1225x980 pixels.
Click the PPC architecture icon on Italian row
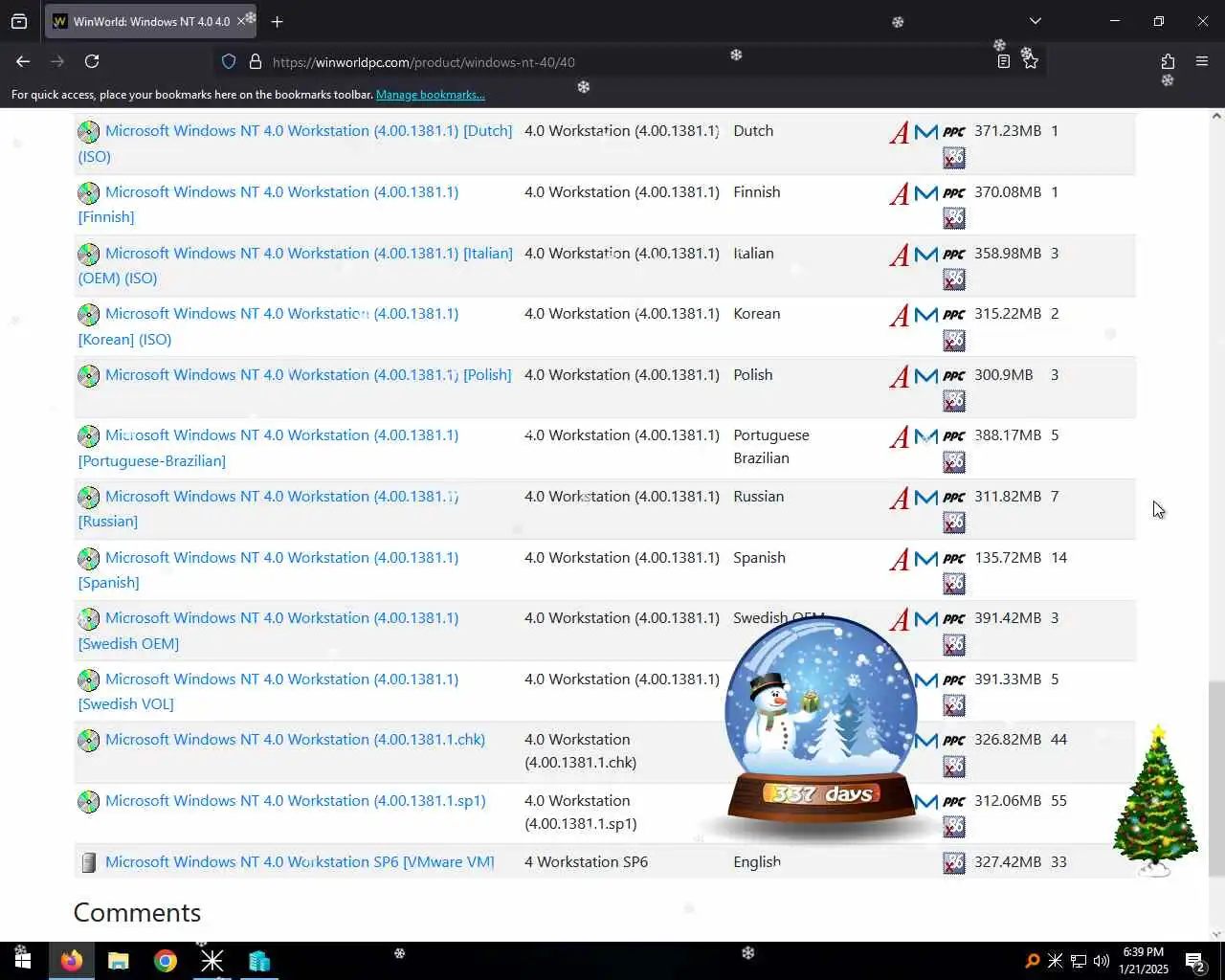(954, 255)
